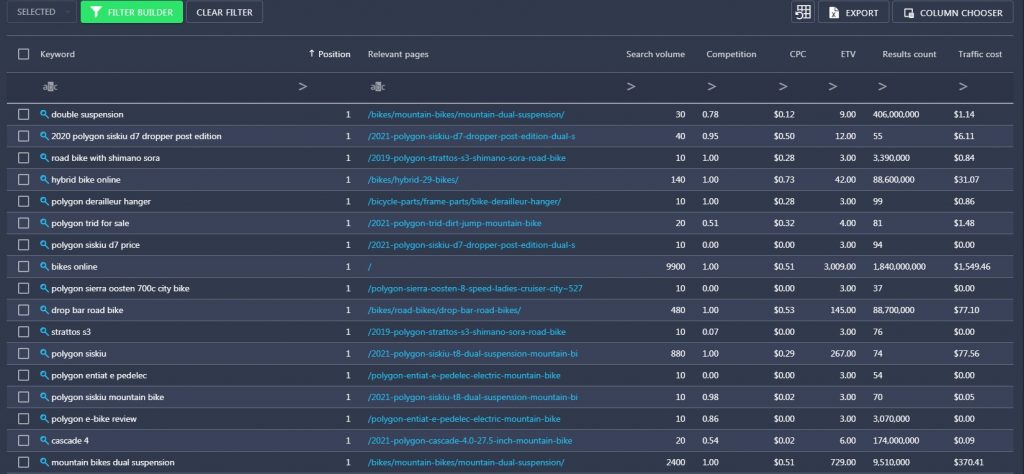Viewport: 1024px width, 474px height.
Task: Click magnifier icon beside 'polygon trid for sale'
Action: point(44,223)
